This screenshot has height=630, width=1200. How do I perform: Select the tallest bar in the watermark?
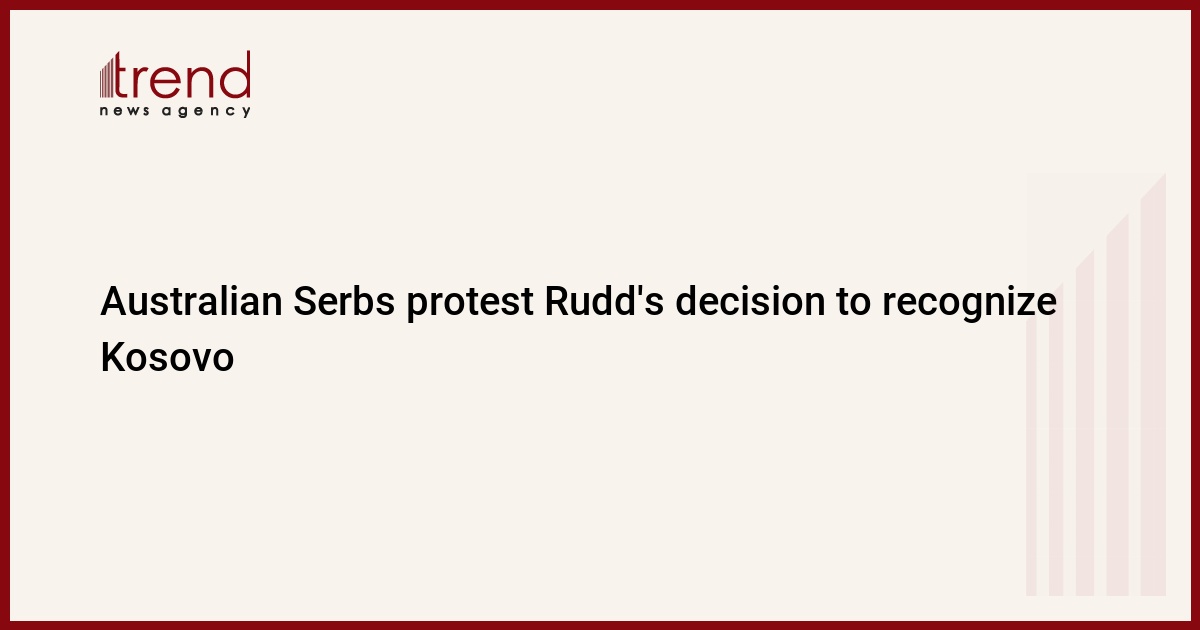point(1153,385)
